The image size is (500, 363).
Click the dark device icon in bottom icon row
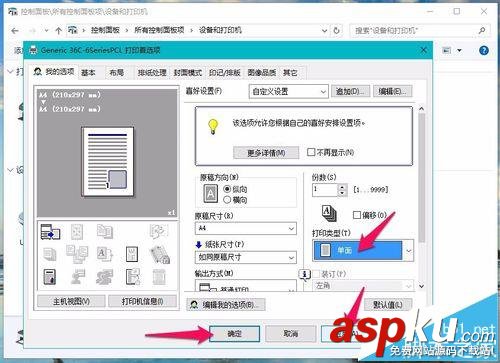50,277
